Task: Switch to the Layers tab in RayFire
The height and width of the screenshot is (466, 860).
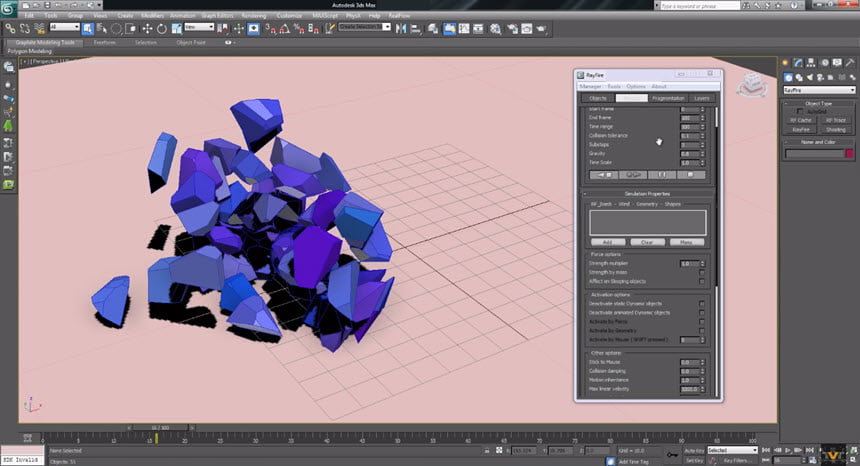Action: pos(701,98)
